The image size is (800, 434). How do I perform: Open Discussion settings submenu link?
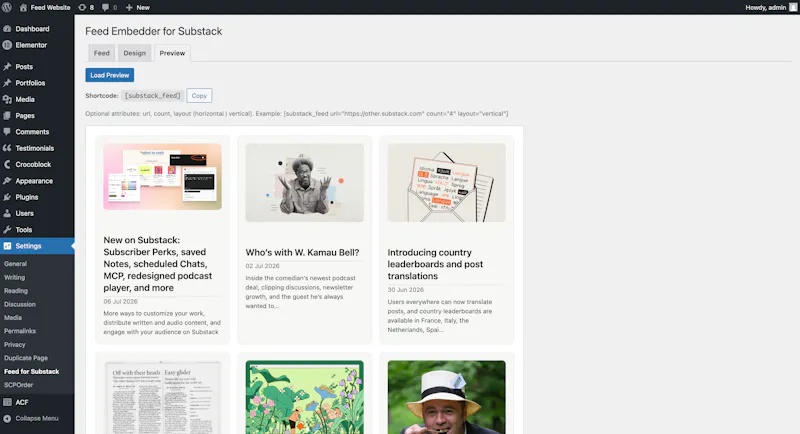[x=20, y=304]
